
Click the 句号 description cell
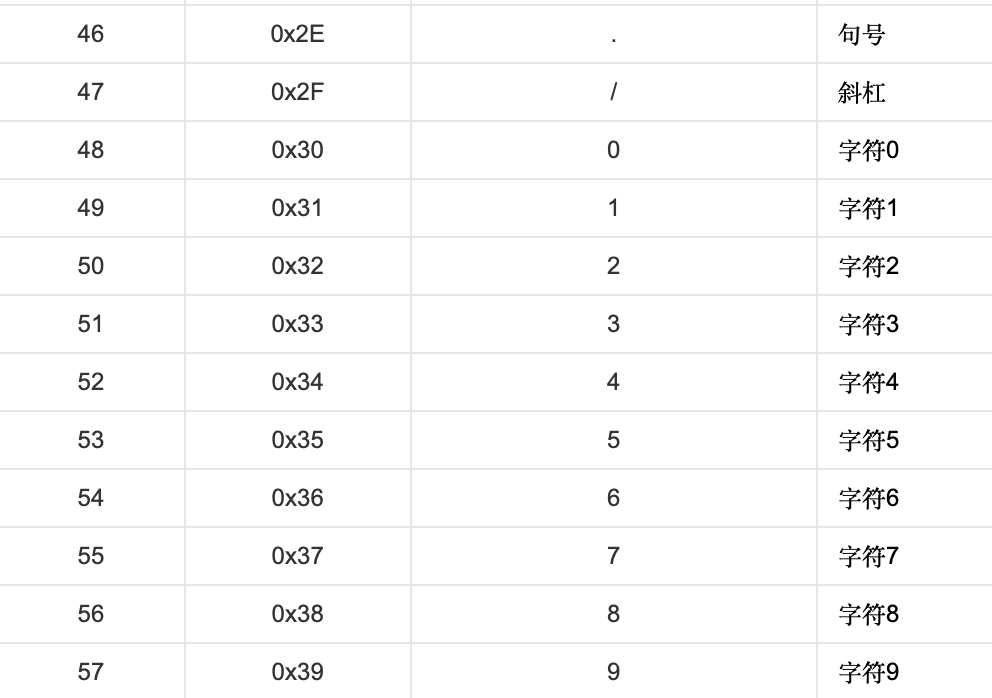pos(862,34)
